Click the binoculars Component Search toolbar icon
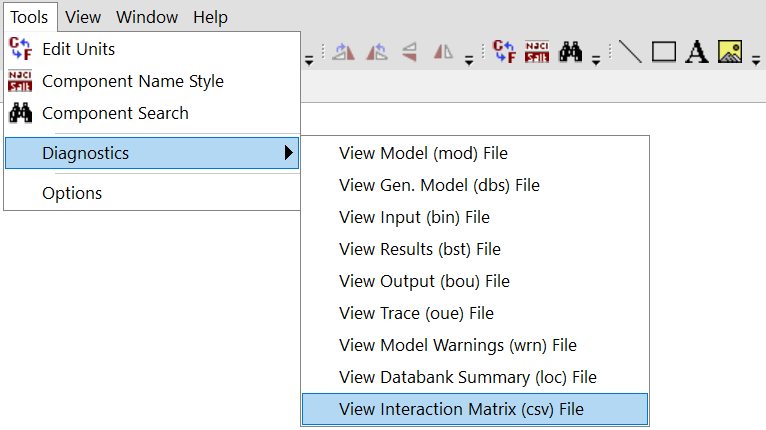 point(570,51)
